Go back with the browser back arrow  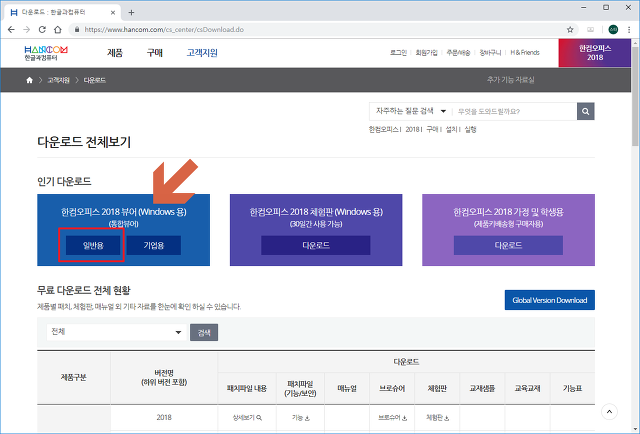(11, 29)
